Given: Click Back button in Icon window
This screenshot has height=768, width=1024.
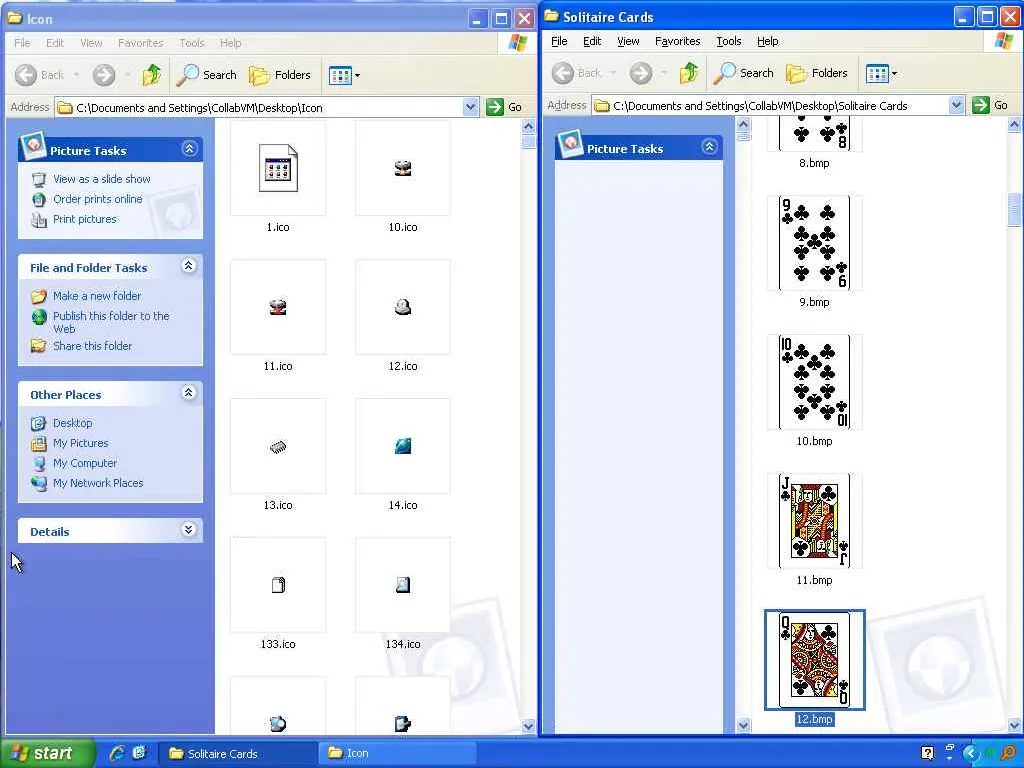Looking at the screenshot, I should [39, 75].
